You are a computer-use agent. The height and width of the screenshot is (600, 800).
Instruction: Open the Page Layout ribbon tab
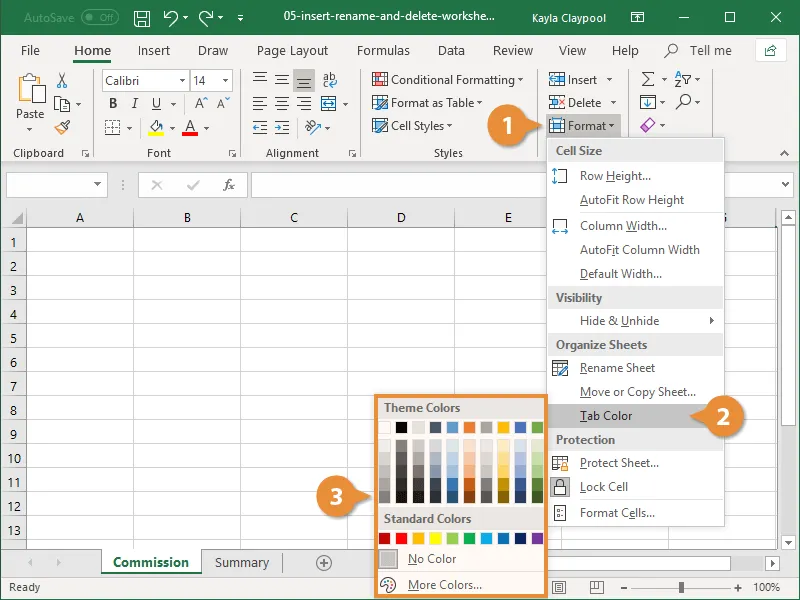tap(292, 51)
